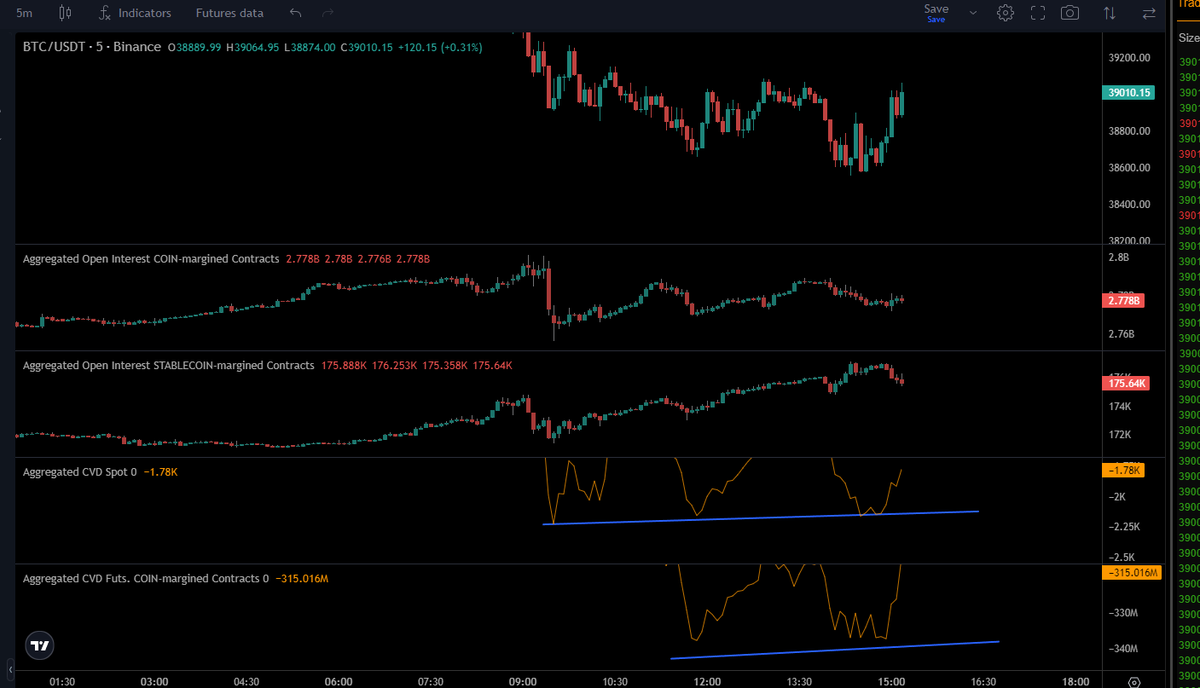Click the 39200.00 price axis label
1200x688 pixels.
1131,58
